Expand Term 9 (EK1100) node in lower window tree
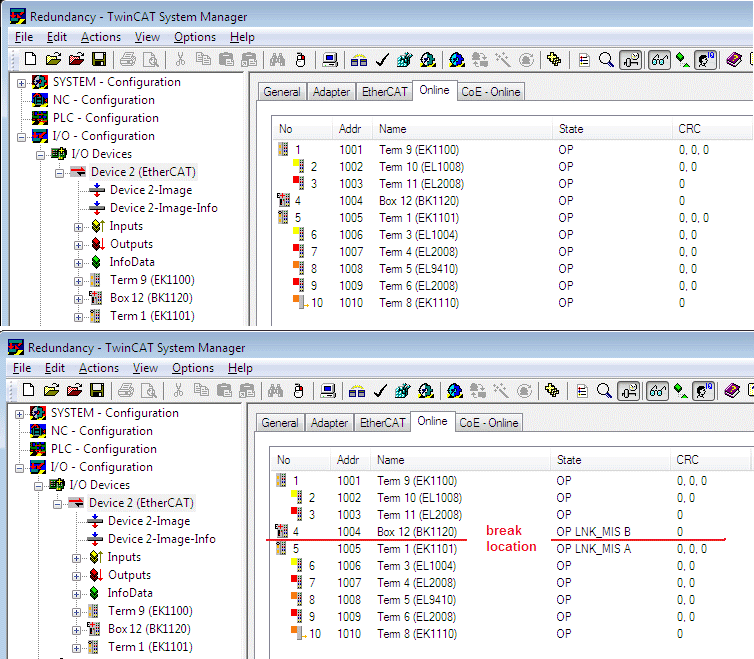The width and height of the screenshot is (754, 659). (x=76, y=612)
